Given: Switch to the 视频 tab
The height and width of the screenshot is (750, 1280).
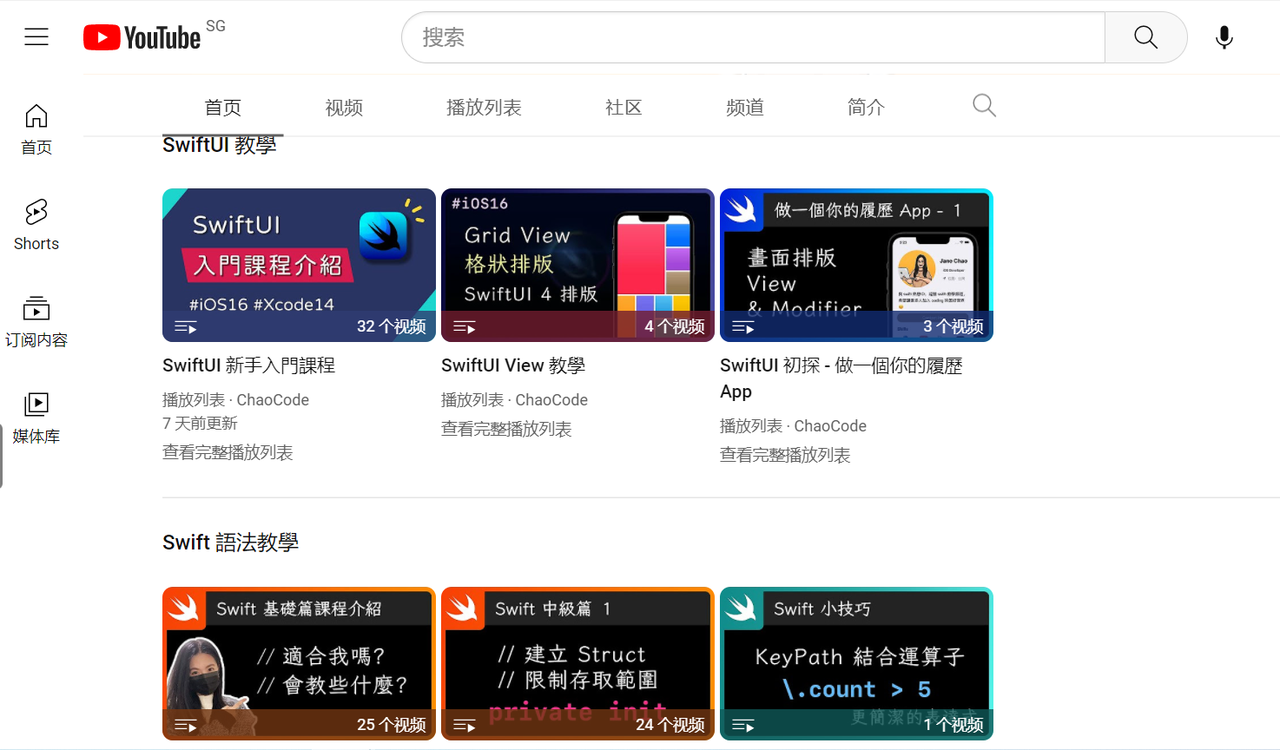Looking at the screenshot, I should [x=344, y=107].
